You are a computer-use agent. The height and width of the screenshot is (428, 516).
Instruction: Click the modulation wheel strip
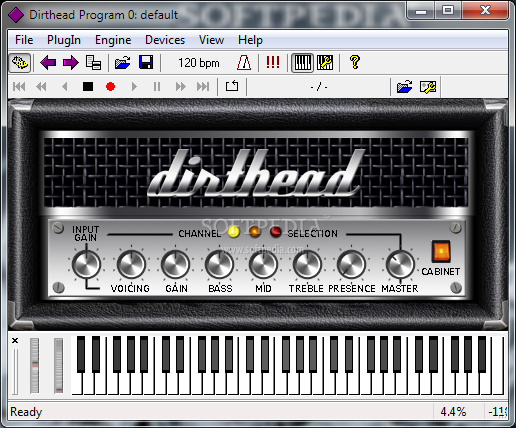(x=58, y=366)
